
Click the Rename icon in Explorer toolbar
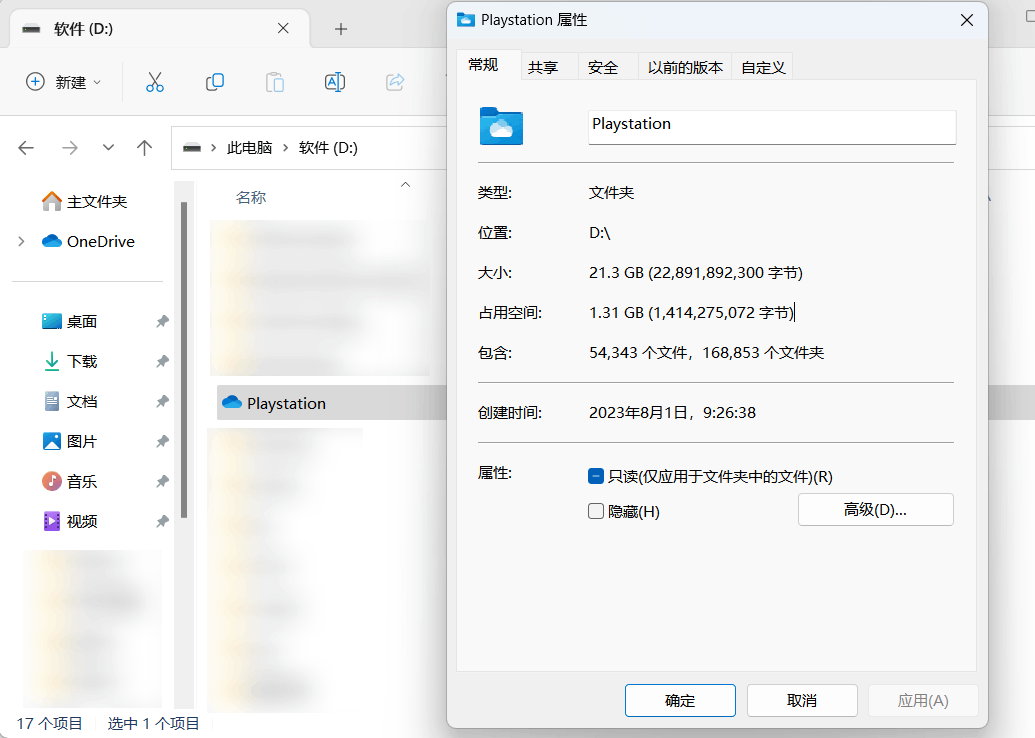(335, 82)
